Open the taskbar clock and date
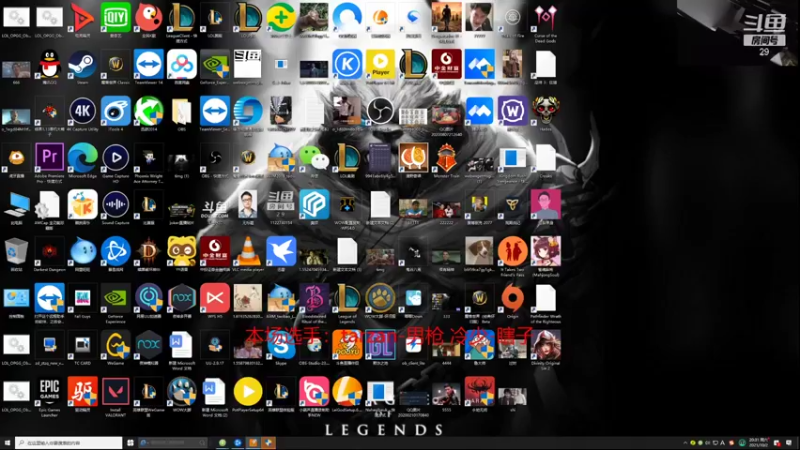The image size is (800, 450). coord(759,442)
